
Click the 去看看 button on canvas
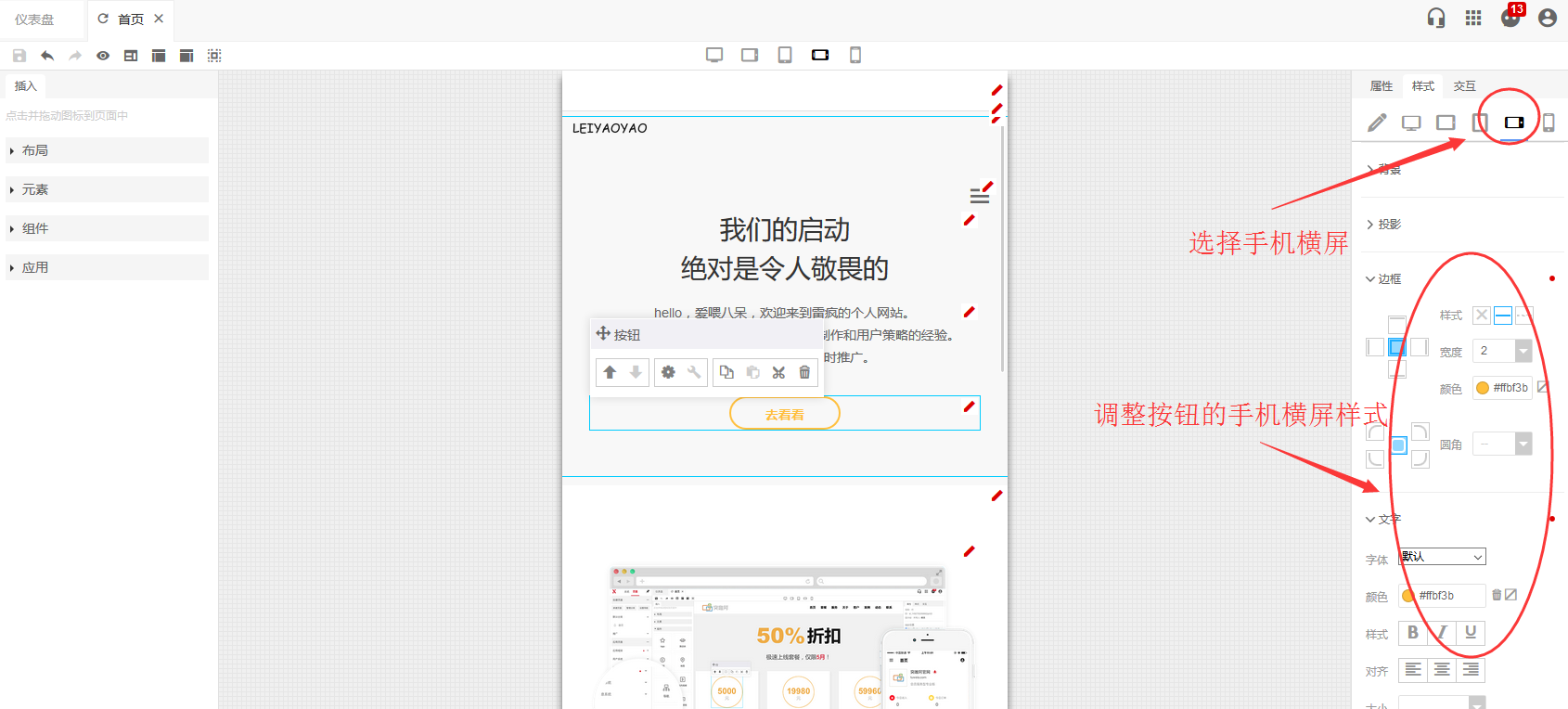pos(785,414)
